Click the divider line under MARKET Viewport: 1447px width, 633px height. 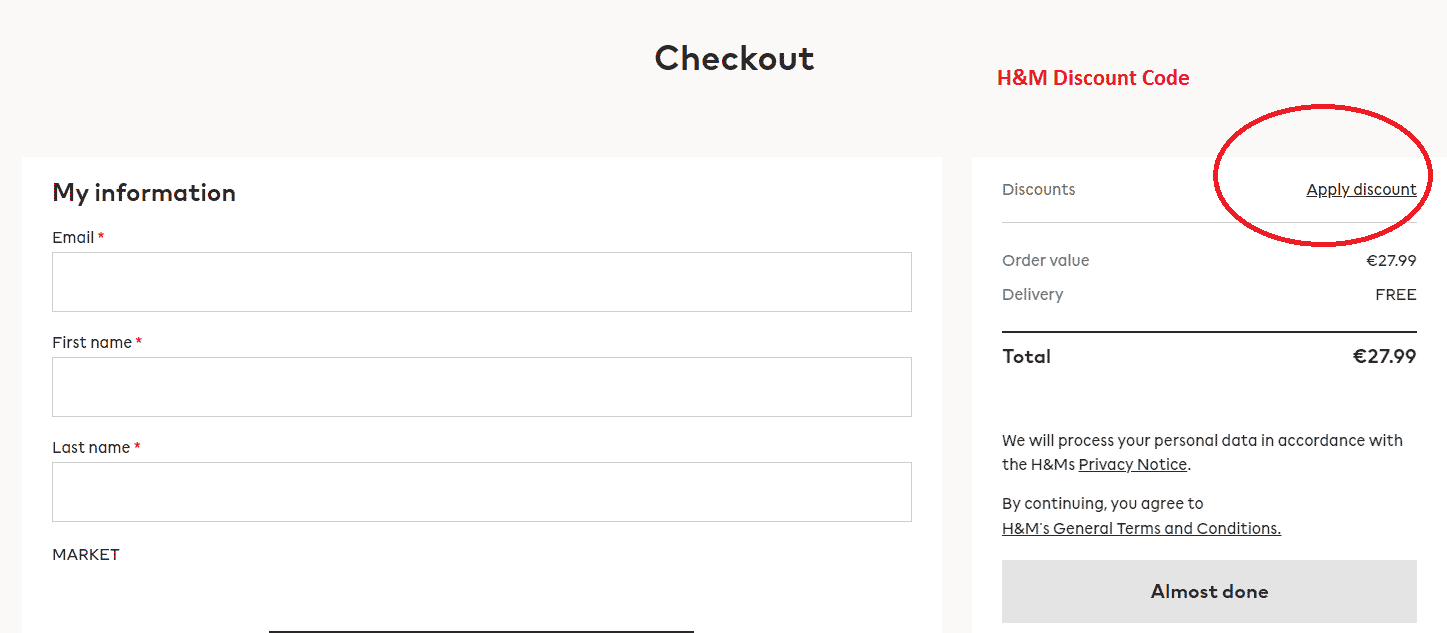[481, 632]
